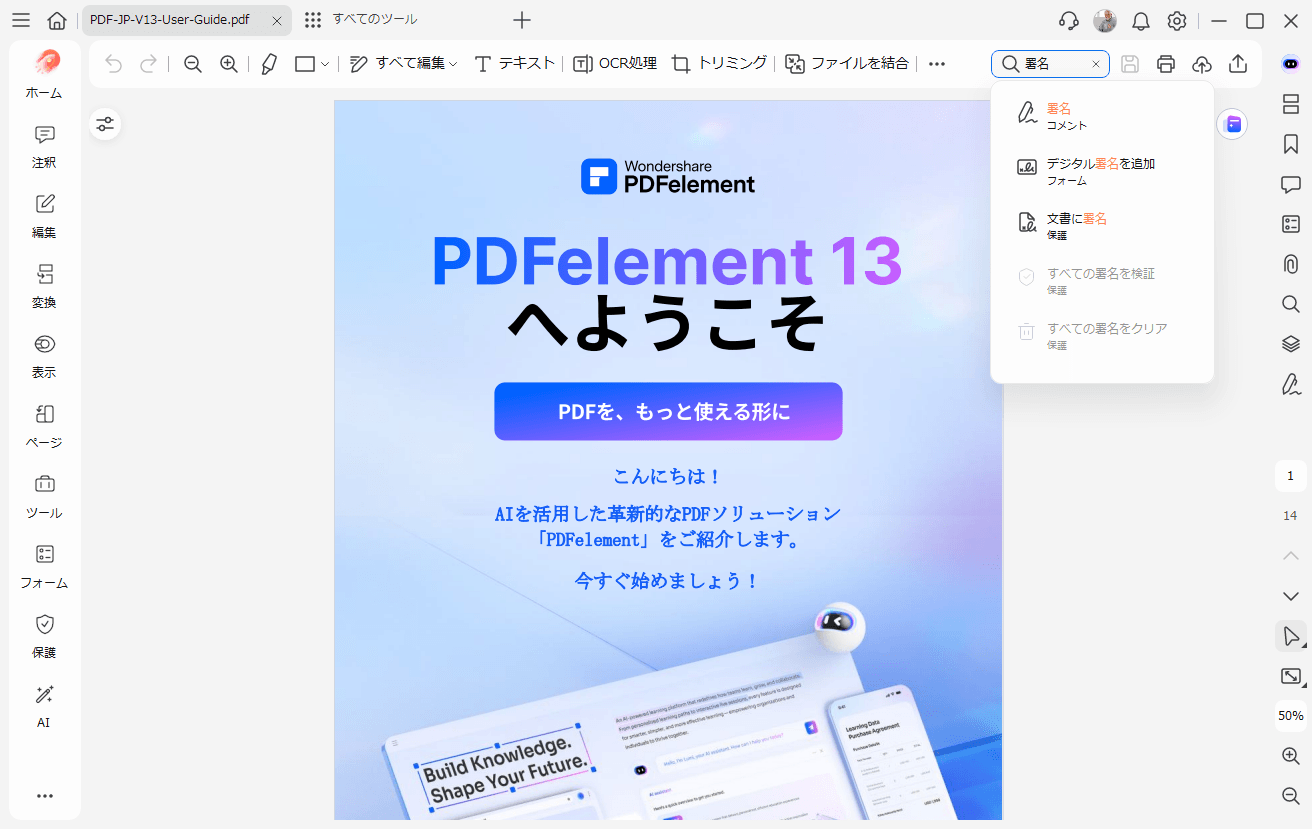The width and height of the screenshot is (1312, 829).
Task: Show more sidebar items with the ellipsis
Action: (x=44, y=796)
